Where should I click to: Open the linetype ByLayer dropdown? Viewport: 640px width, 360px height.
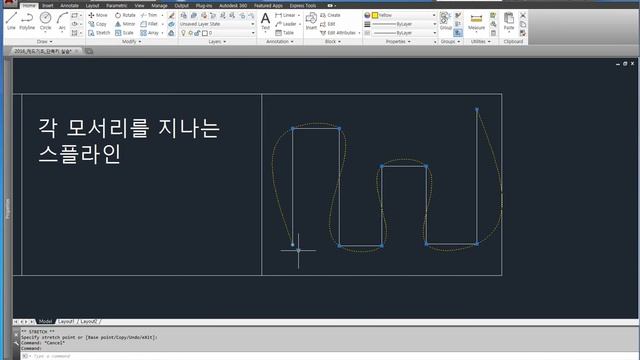[404, 33]
